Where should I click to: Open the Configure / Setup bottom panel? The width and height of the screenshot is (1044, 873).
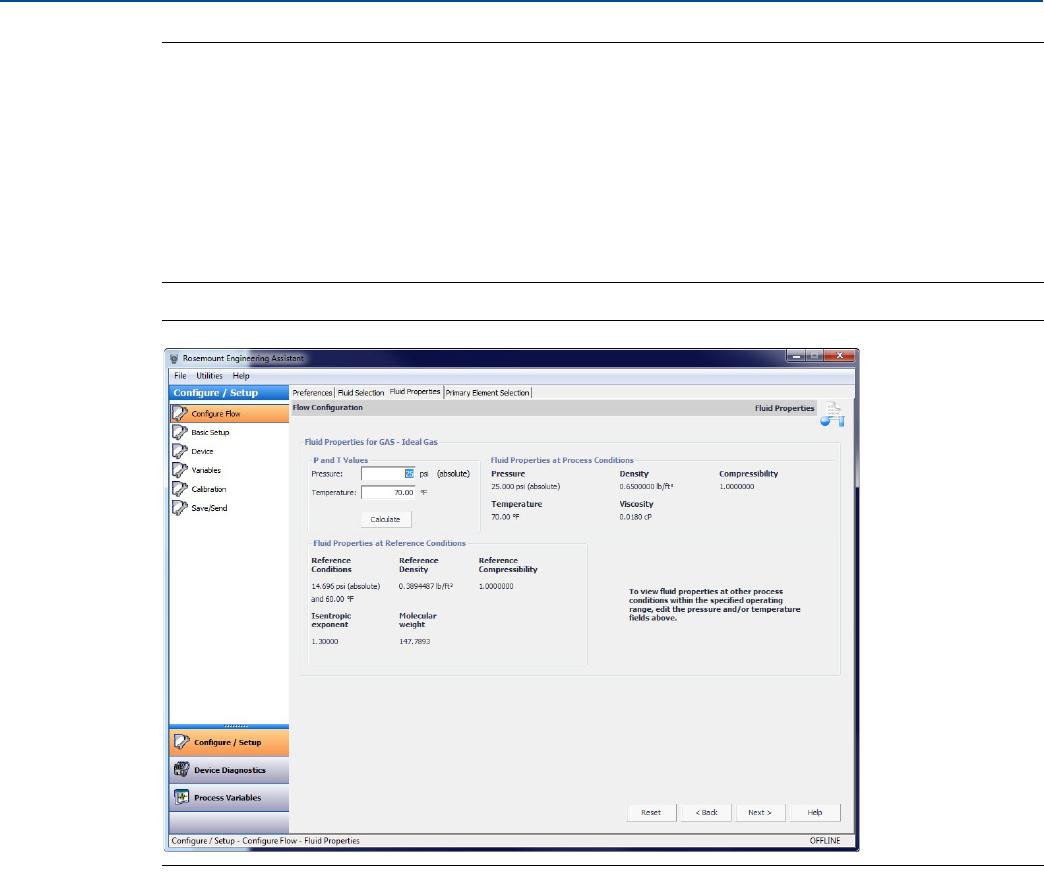pos(229,742)
